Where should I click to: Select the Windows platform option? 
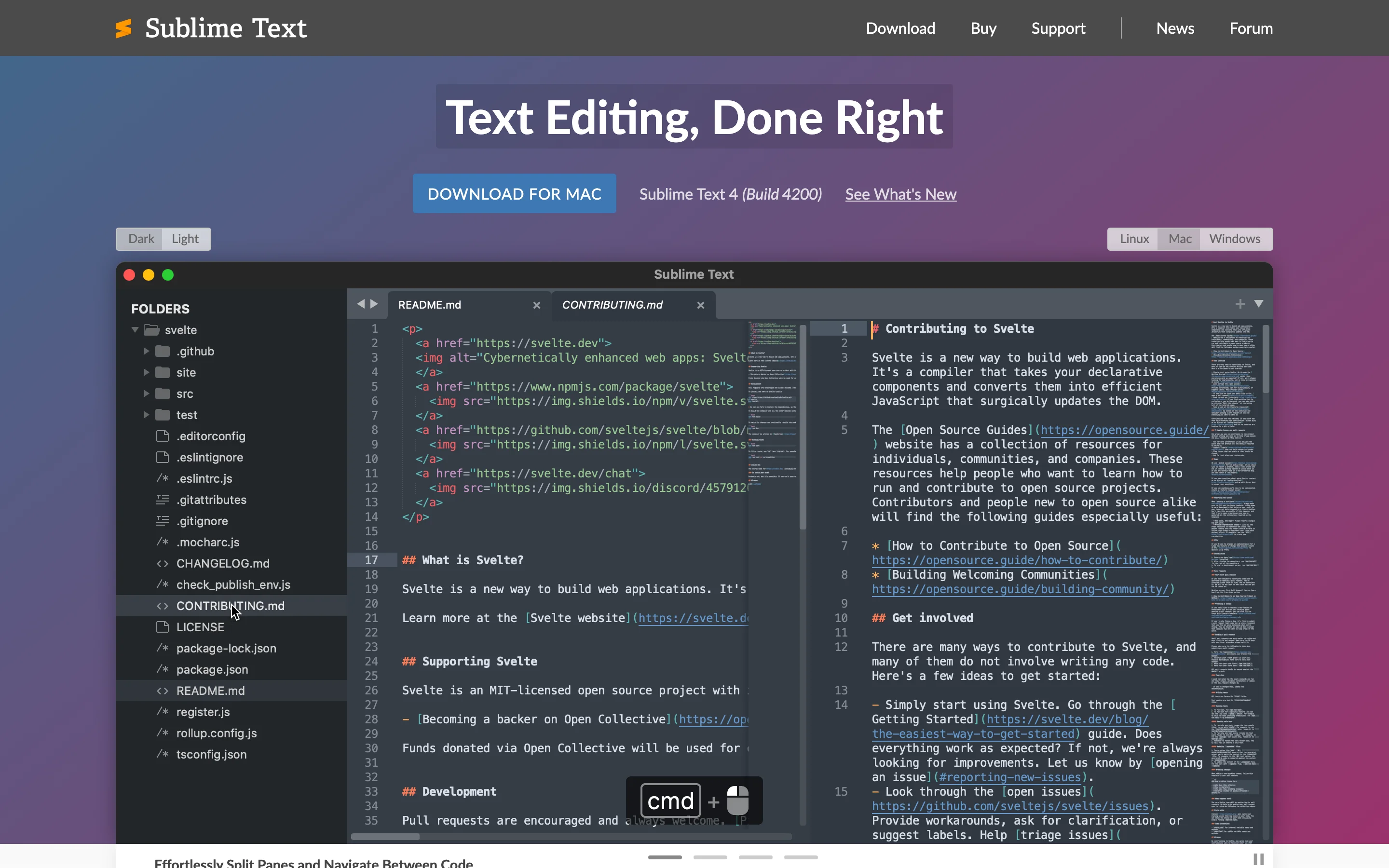tap(1235, 238)
